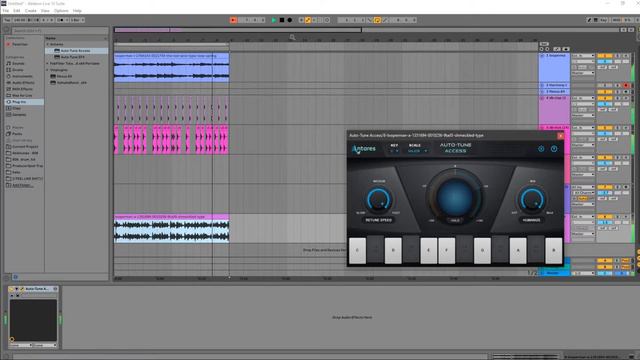Image resolution: width=640 pixels, height=360 pixels.
Task: Select the Grooves category in browser
Action: click(19, 115)
